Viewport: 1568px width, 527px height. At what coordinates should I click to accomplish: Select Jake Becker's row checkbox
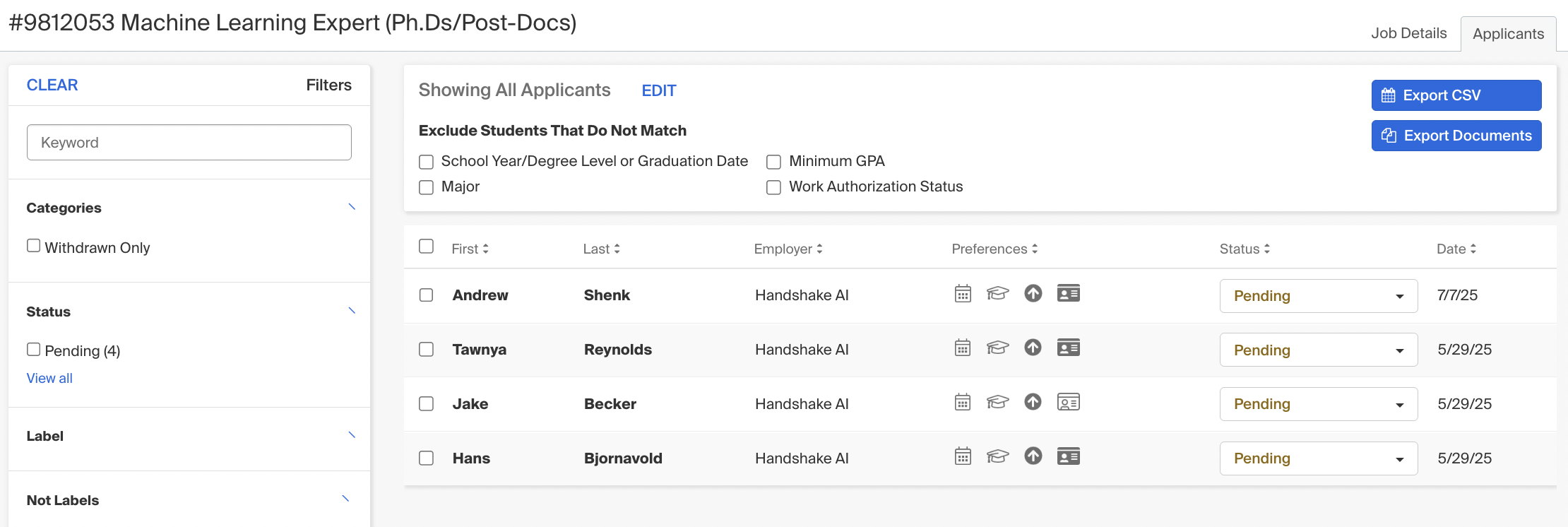426,403
